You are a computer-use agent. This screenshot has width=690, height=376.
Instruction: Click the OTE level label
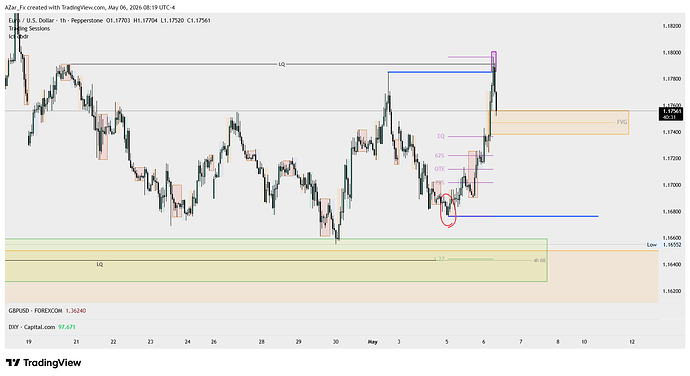pos(440,169)
